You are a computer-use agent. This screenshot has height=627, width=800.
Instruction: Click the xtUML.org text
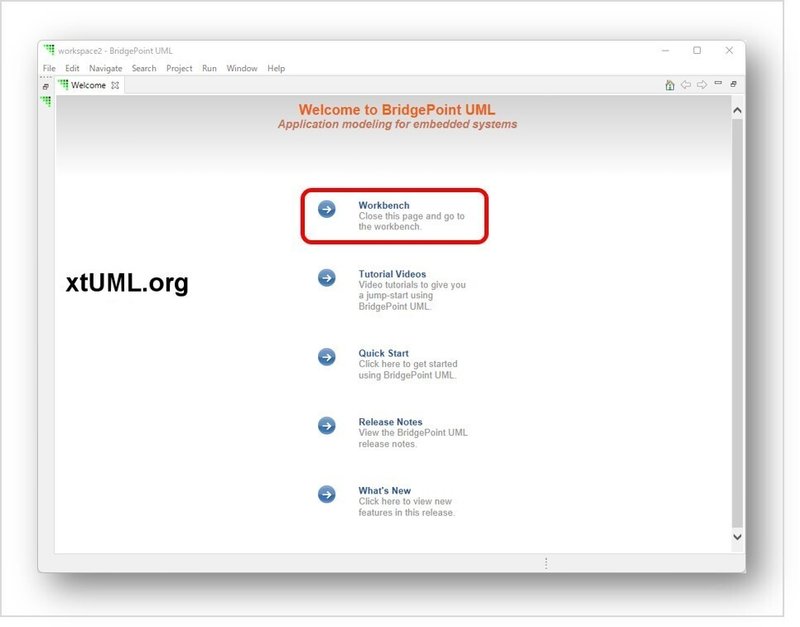(x=127, y=283)
